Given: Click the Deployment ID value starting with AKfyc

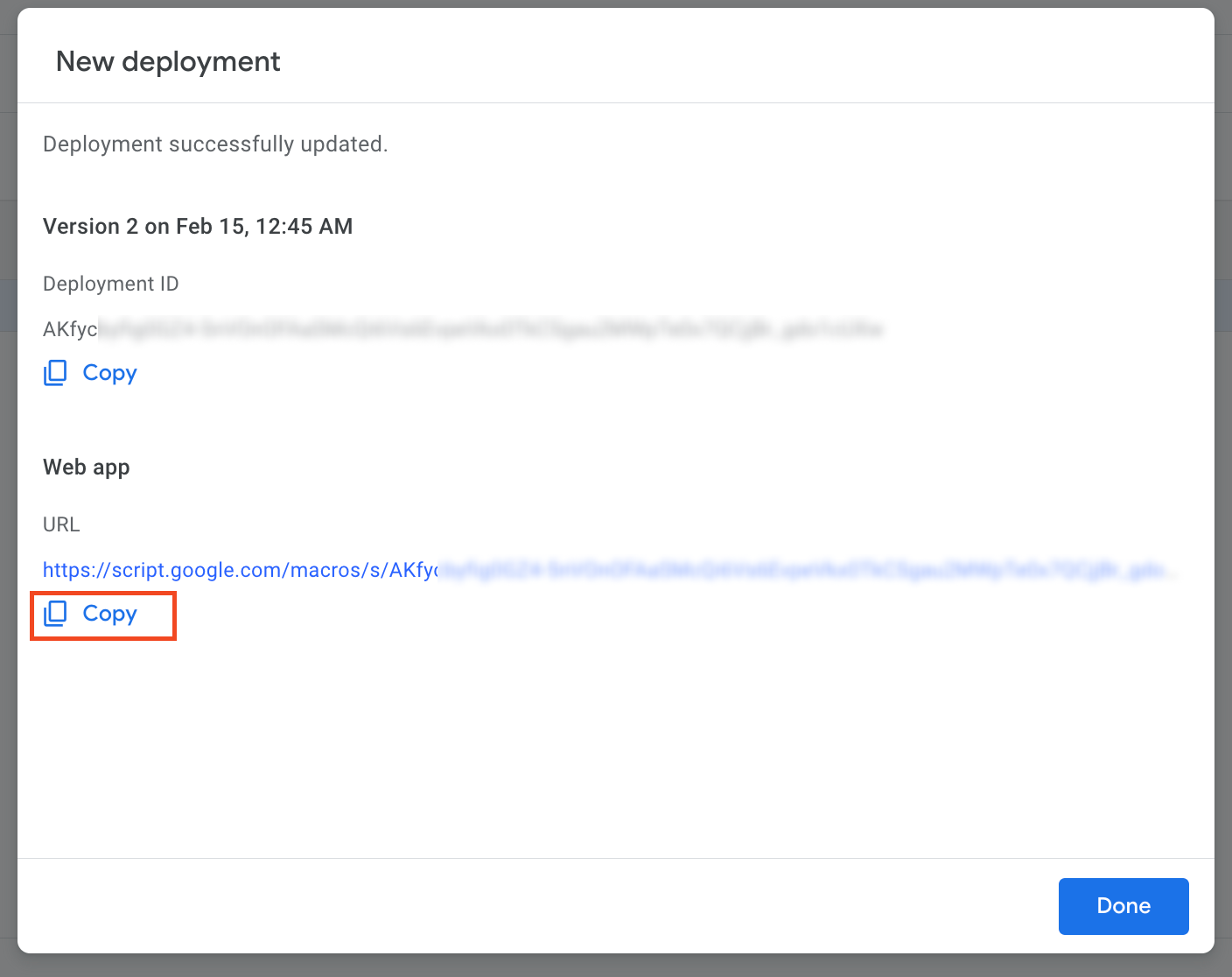Looking at the screenshot, I should point(70,329).
